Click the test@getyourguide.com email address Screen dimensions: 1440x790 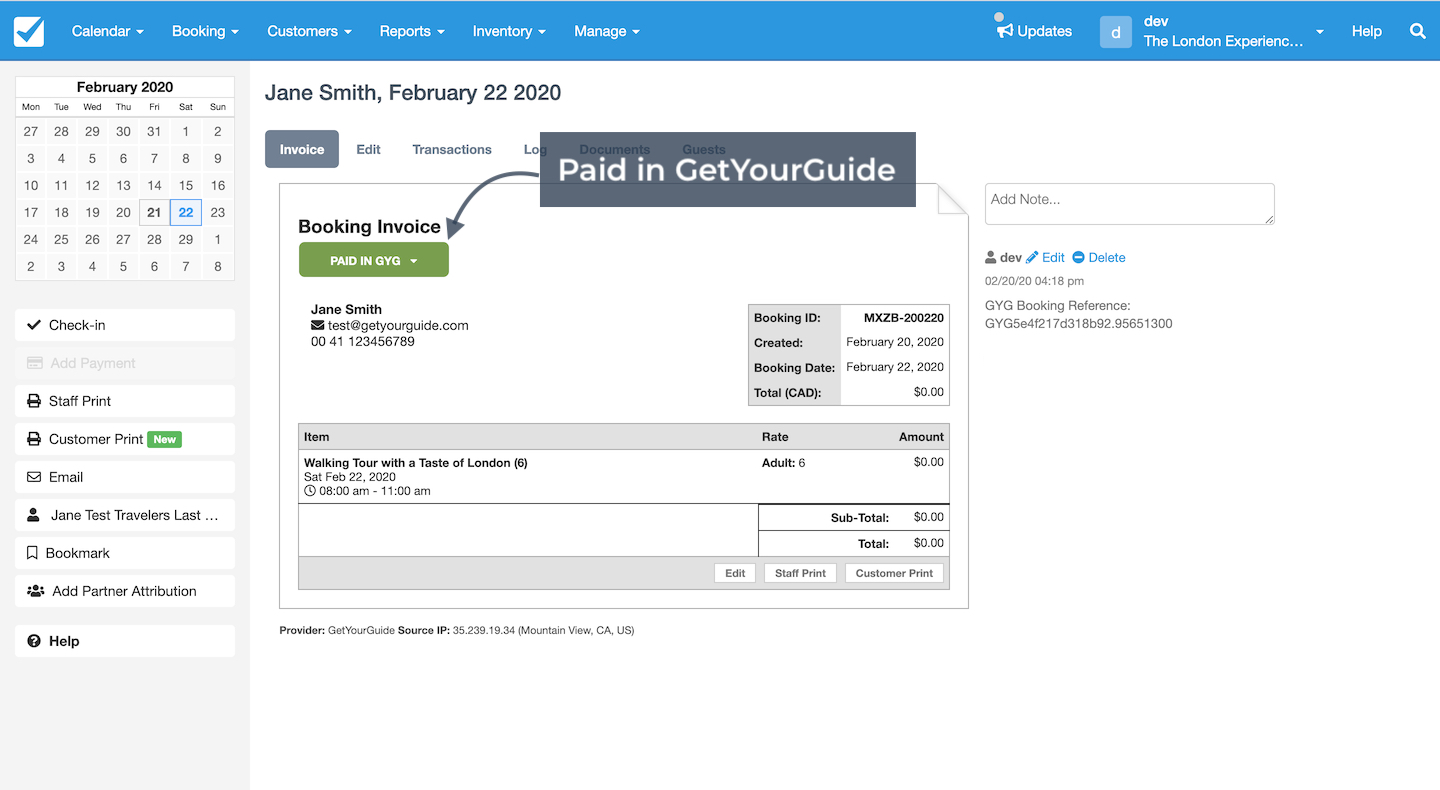coord(398,325)
